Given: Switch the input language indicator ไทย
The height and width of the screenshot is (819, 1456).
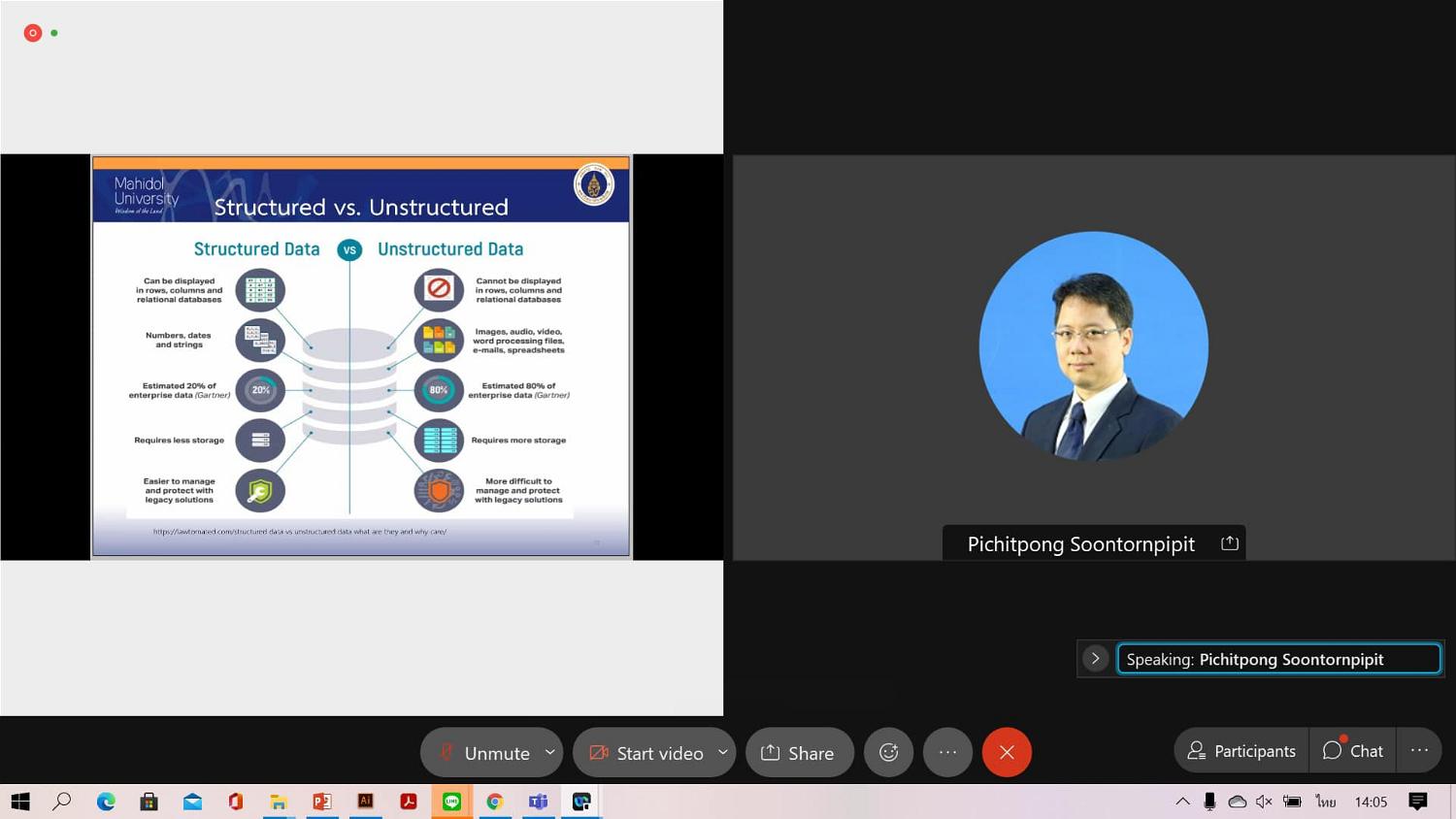Looking at the screenshot, I should tap(1326, 802).
